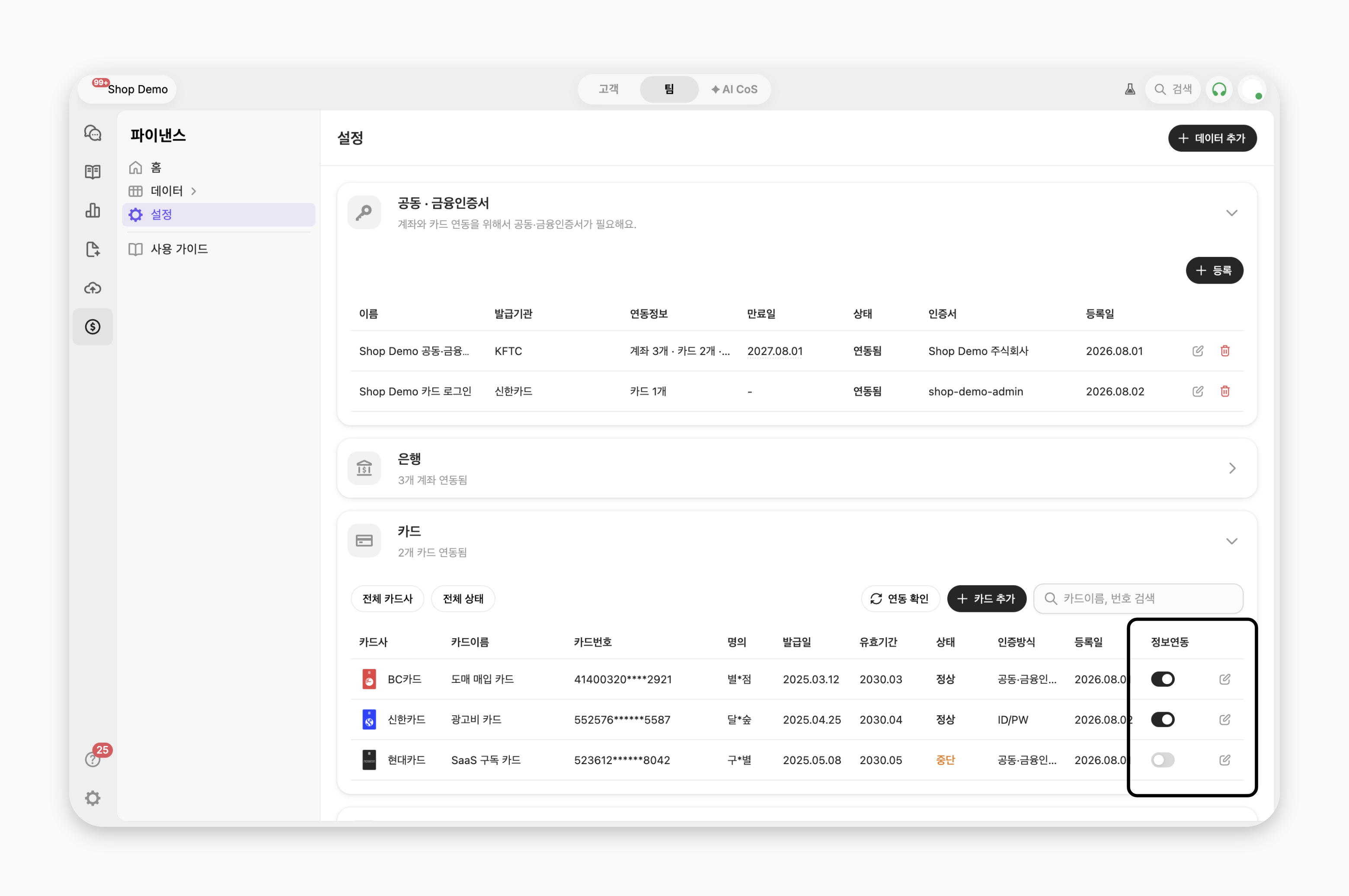The height and width of the screenshot is (896, 1349).
Task: Click the lab flask icon in top bar
Action: click(x=1130, y=89)
